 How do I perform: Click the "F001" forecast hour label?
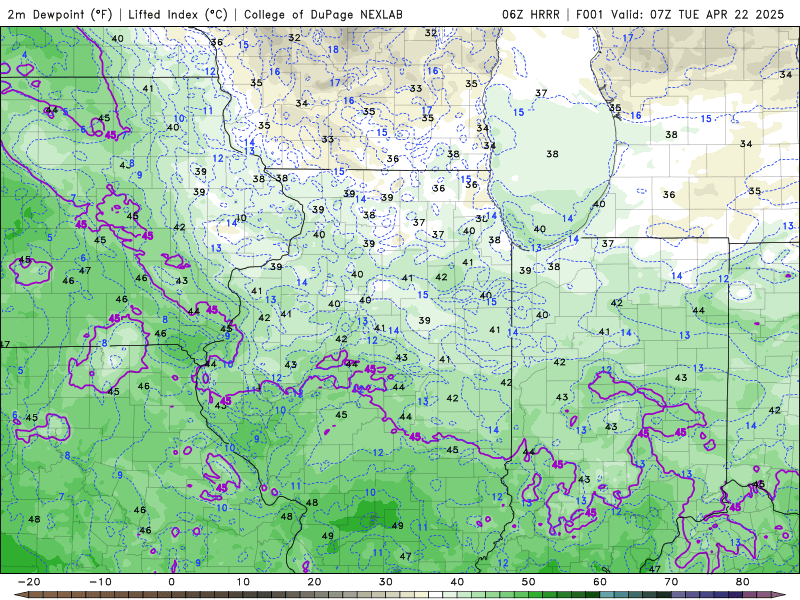[x=591, y=14]
